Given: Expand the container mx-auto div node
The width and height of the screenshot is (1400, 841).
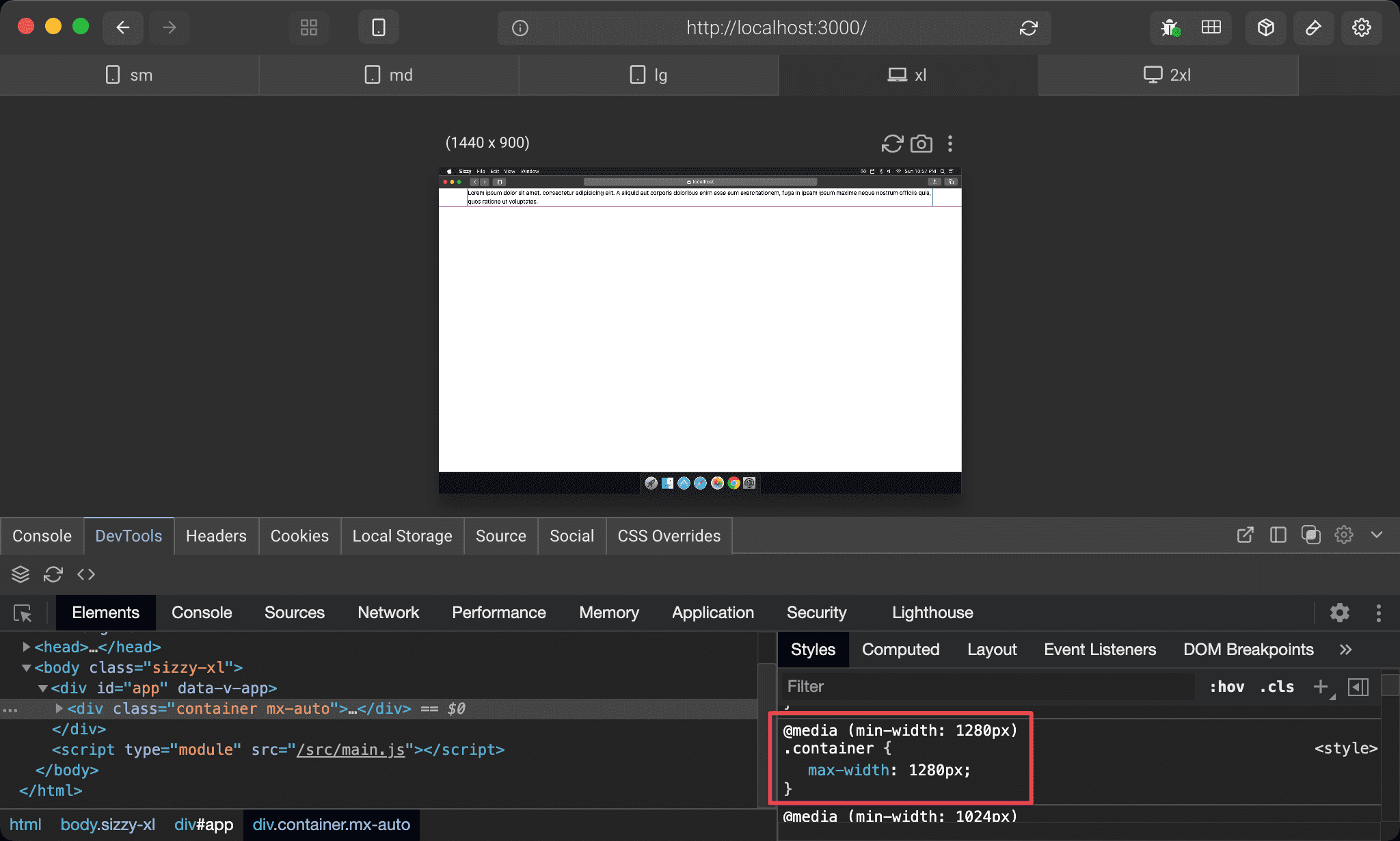Looking at the screenshot, I should 59,708.
